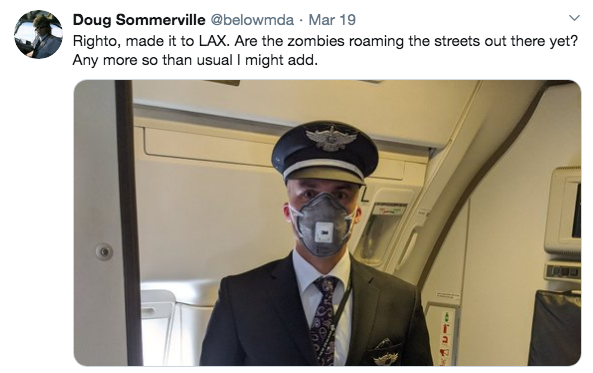
Task: Open the attached pilot photo
Action: [327, 223]
